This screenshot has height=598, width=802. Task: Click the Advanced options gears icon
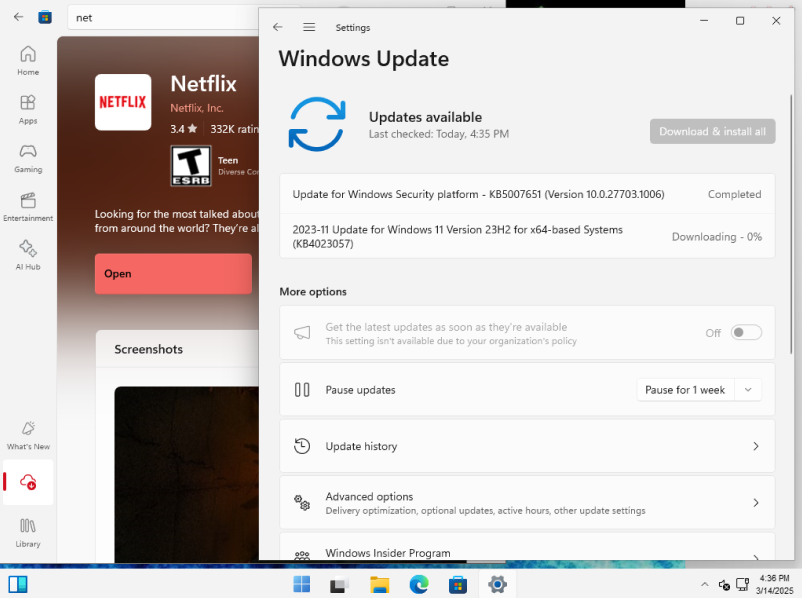coord(302,502)
